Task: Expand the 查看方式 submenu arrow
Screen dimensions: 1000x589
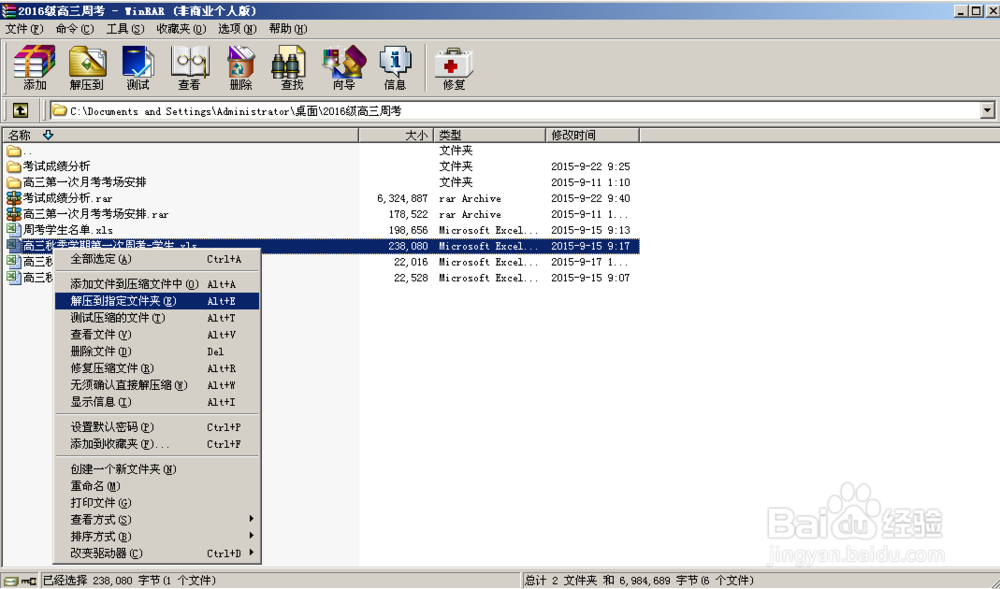Action: point(251,519)
